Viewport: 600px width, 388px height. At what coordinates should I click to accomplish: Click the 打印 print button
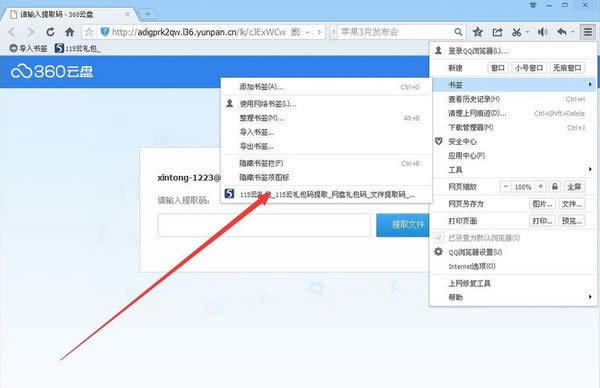[x=542, y=221]
